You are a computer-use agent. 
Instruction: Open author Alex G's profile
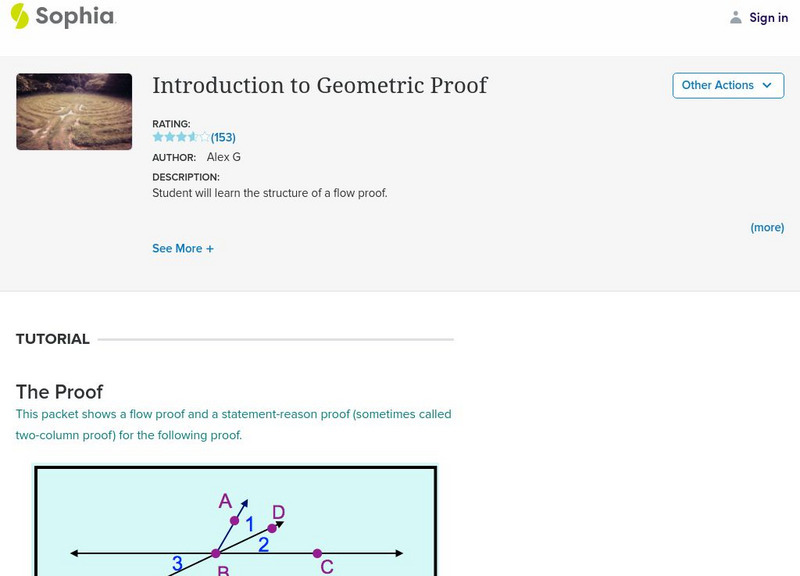coord(223,157)
